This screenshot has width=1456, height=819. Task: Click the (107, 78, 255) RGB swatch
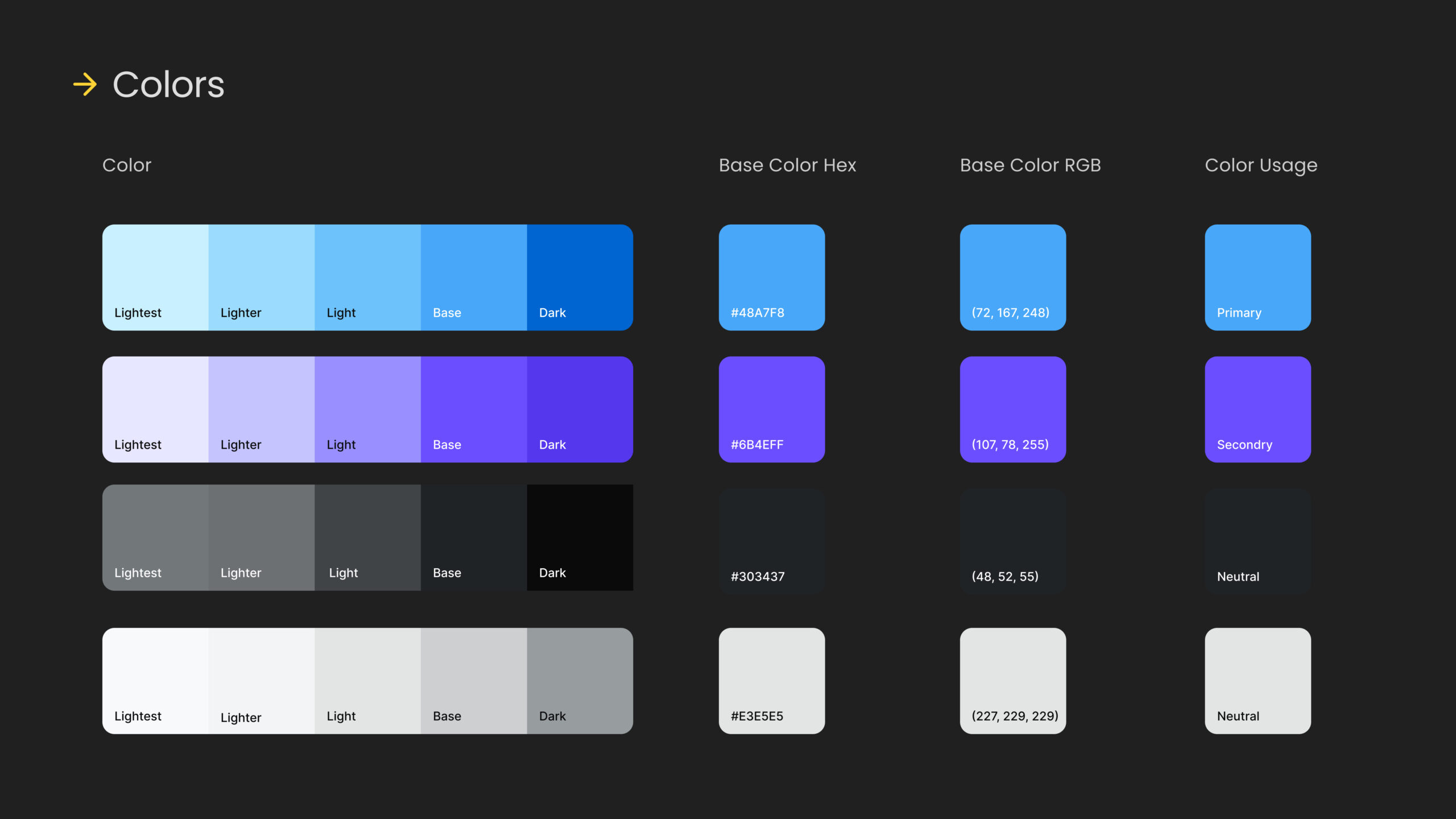pos(1013,409)
